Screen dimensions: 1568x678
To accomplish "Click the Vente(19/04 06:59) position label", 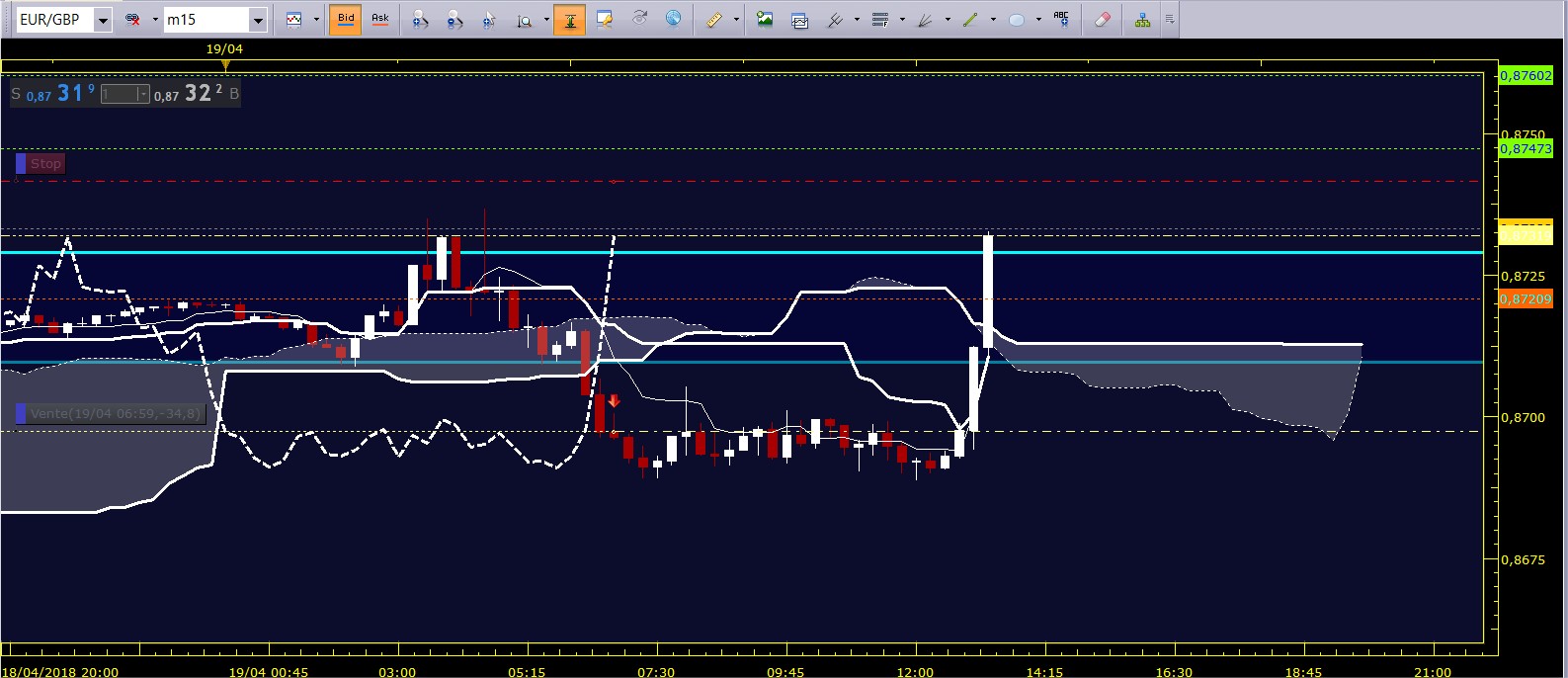I will [109, 413].
